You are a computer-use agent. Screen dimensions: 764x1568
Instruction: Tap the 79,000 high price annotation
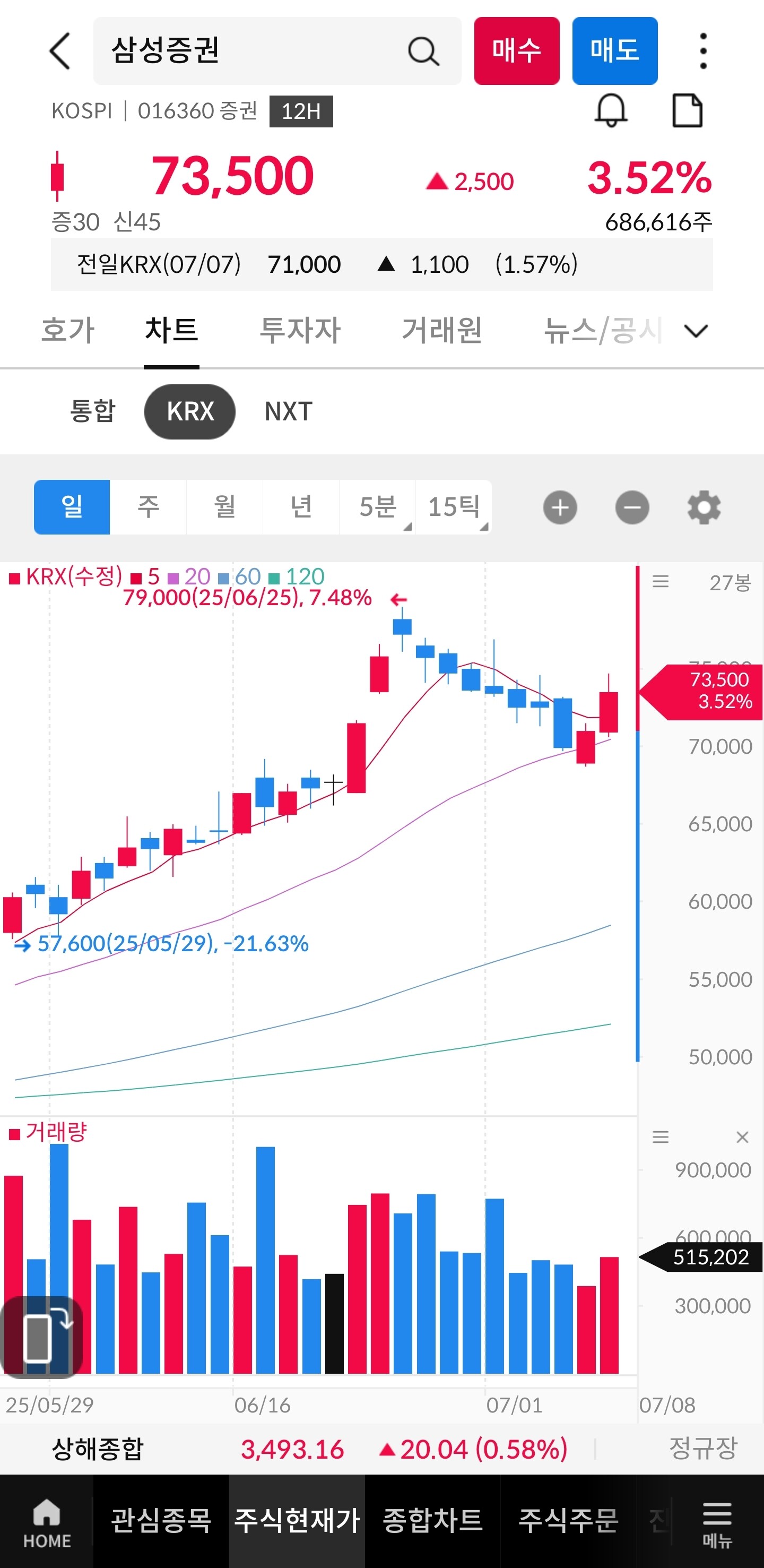tap(247, 598)
